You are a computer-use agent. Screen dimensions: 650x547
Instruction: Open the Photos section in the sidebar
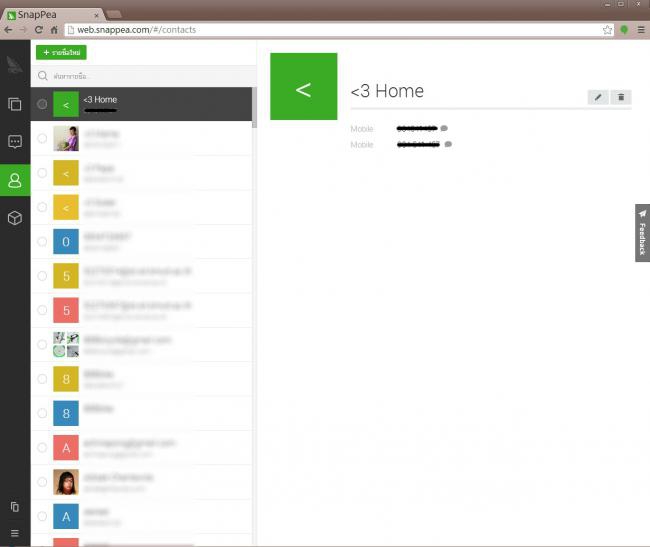(15, 104)
